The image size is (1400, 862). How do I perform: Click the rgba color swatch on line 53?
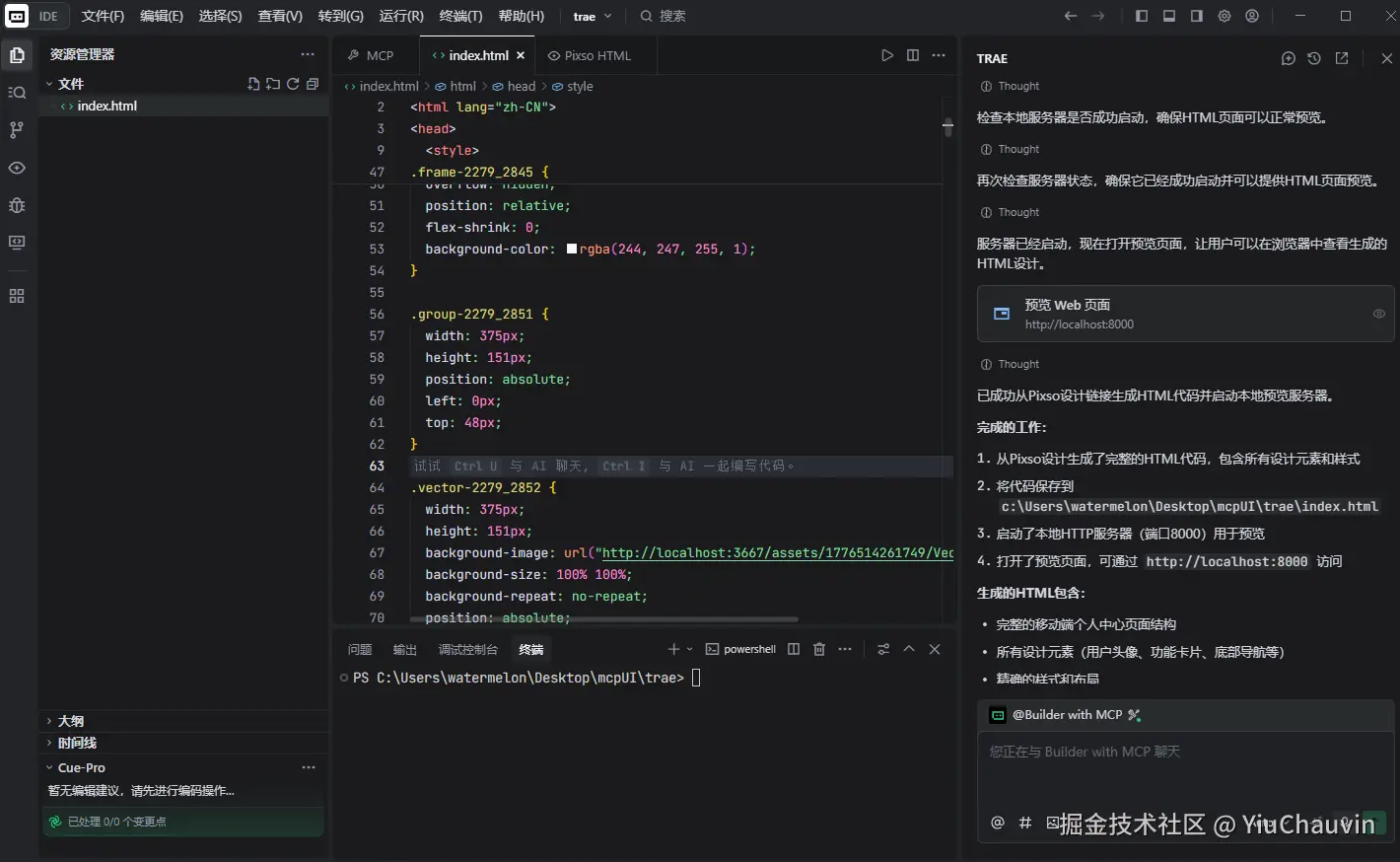(x=572, y=250)
